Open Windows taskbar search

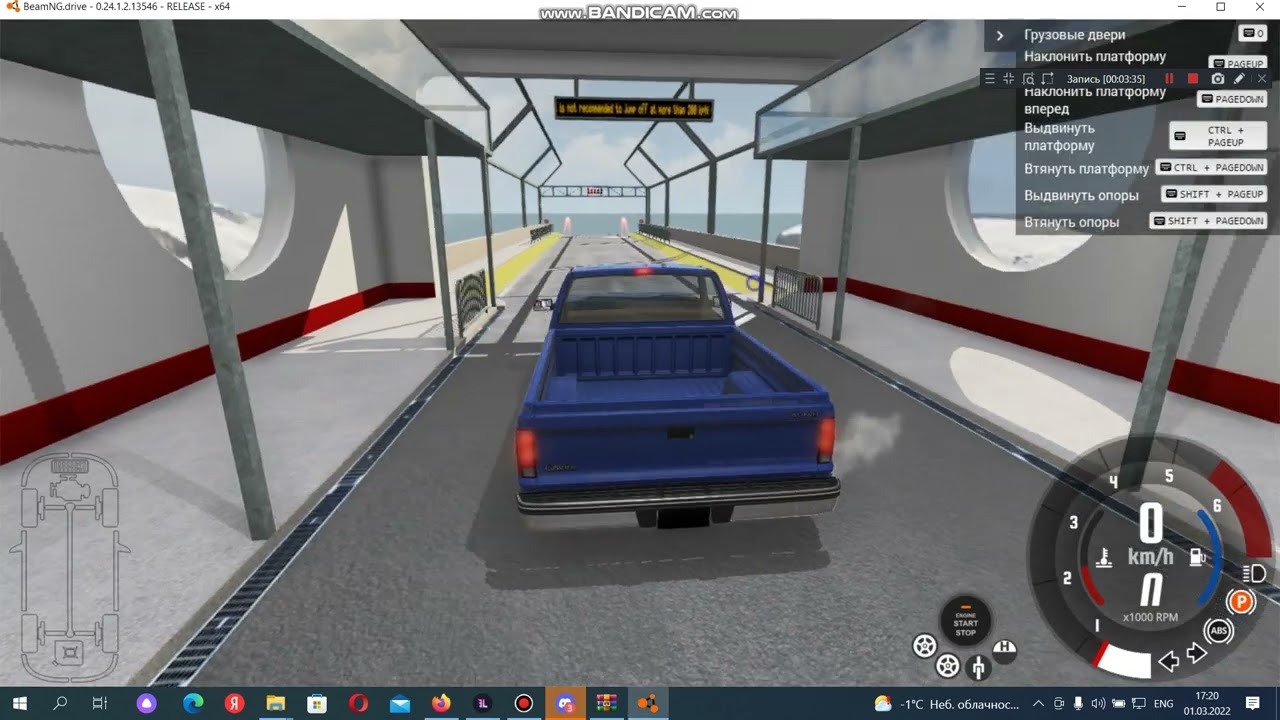(x=60, y=703)
